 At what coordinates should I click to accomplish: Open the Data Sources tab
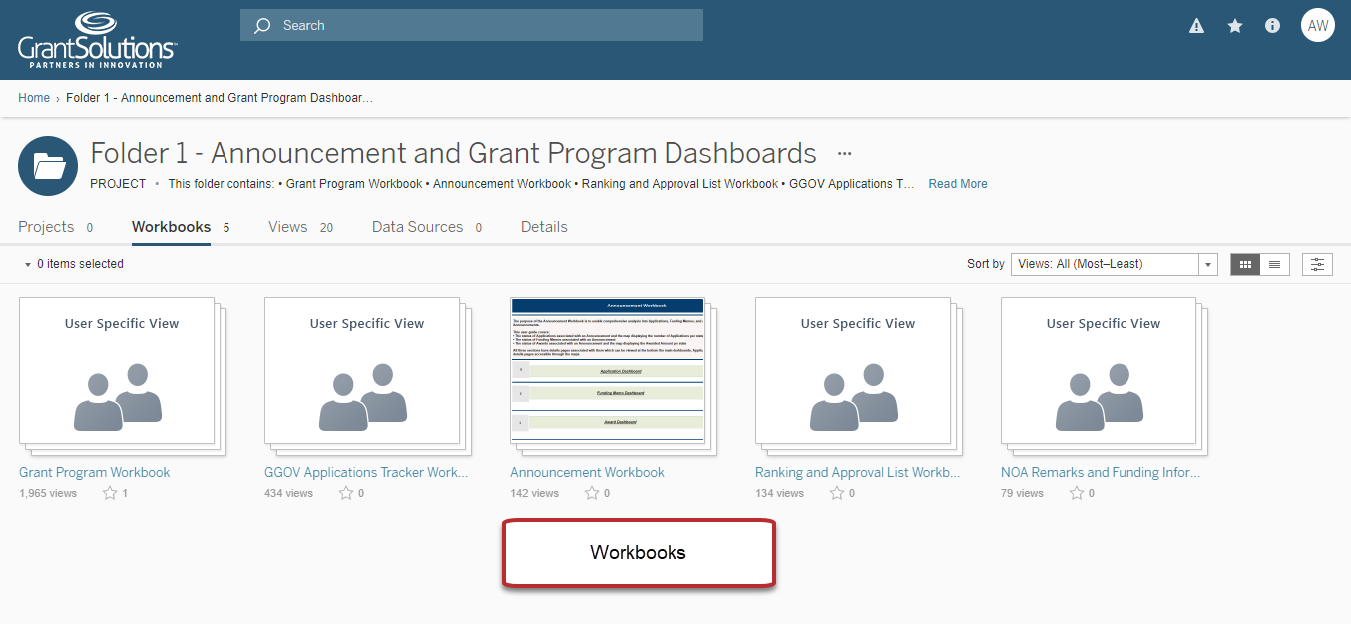(417, 227)
